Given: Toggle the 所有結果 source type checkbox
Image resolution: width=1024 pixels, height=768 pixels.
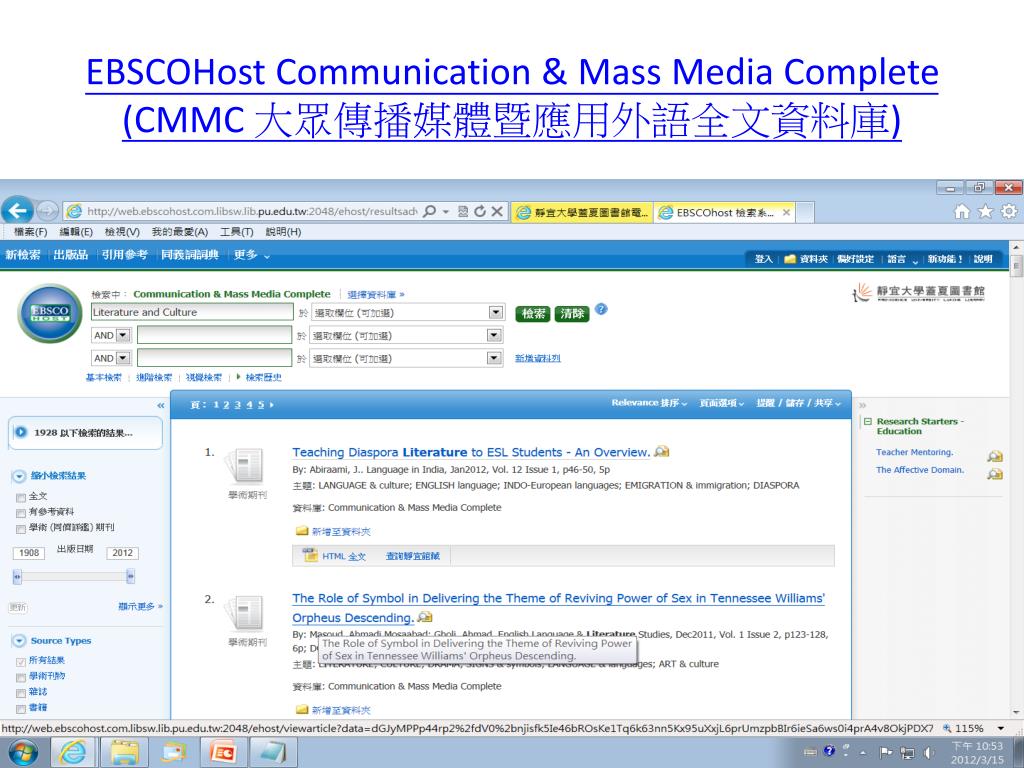Looking at the screenshot, I should [x=21, y=662].
